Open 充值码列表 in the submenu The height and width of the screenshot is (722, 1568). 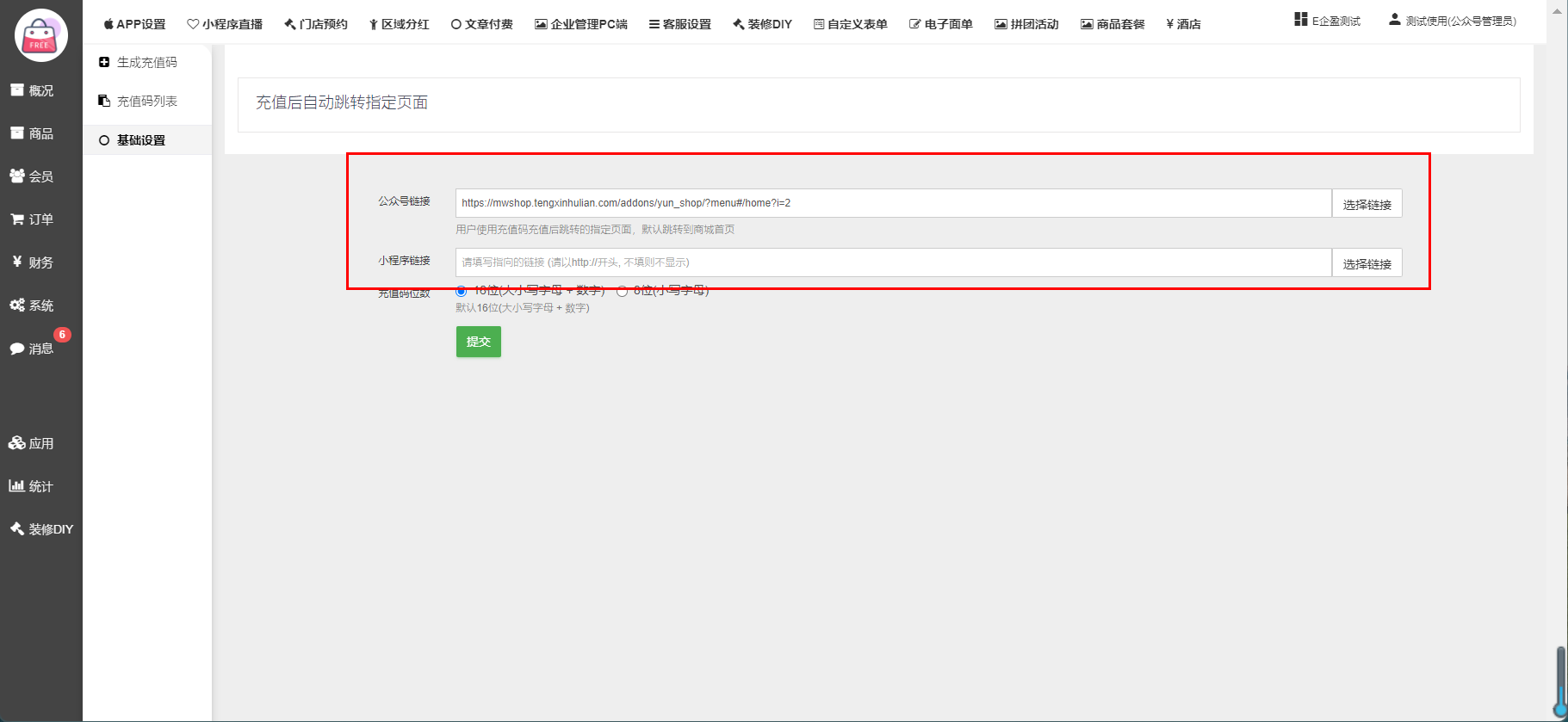pos(138,101)
